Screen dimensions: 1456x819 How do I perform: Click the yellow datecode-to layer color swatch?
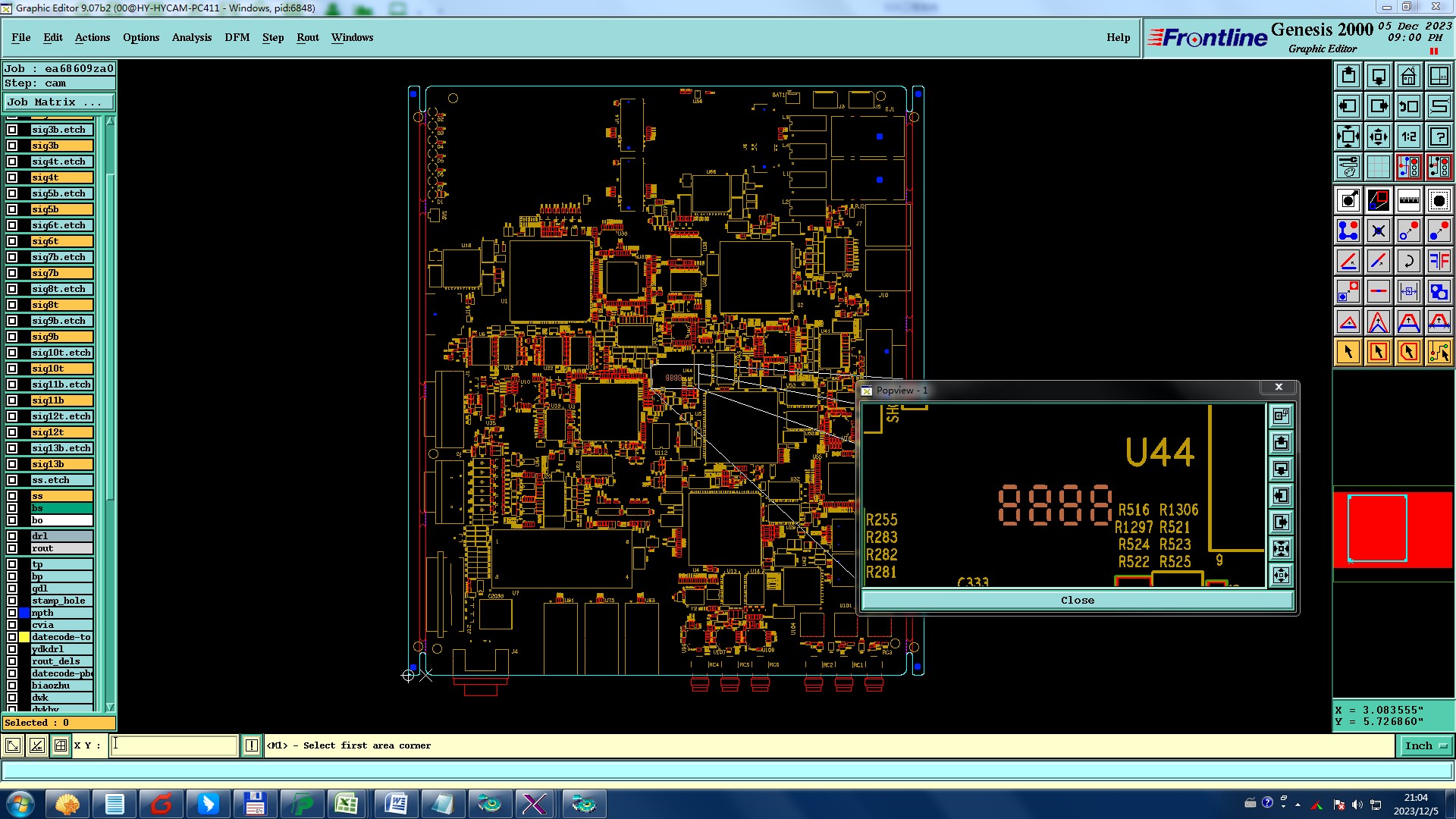pyautogui.click(x=24, y=637)
